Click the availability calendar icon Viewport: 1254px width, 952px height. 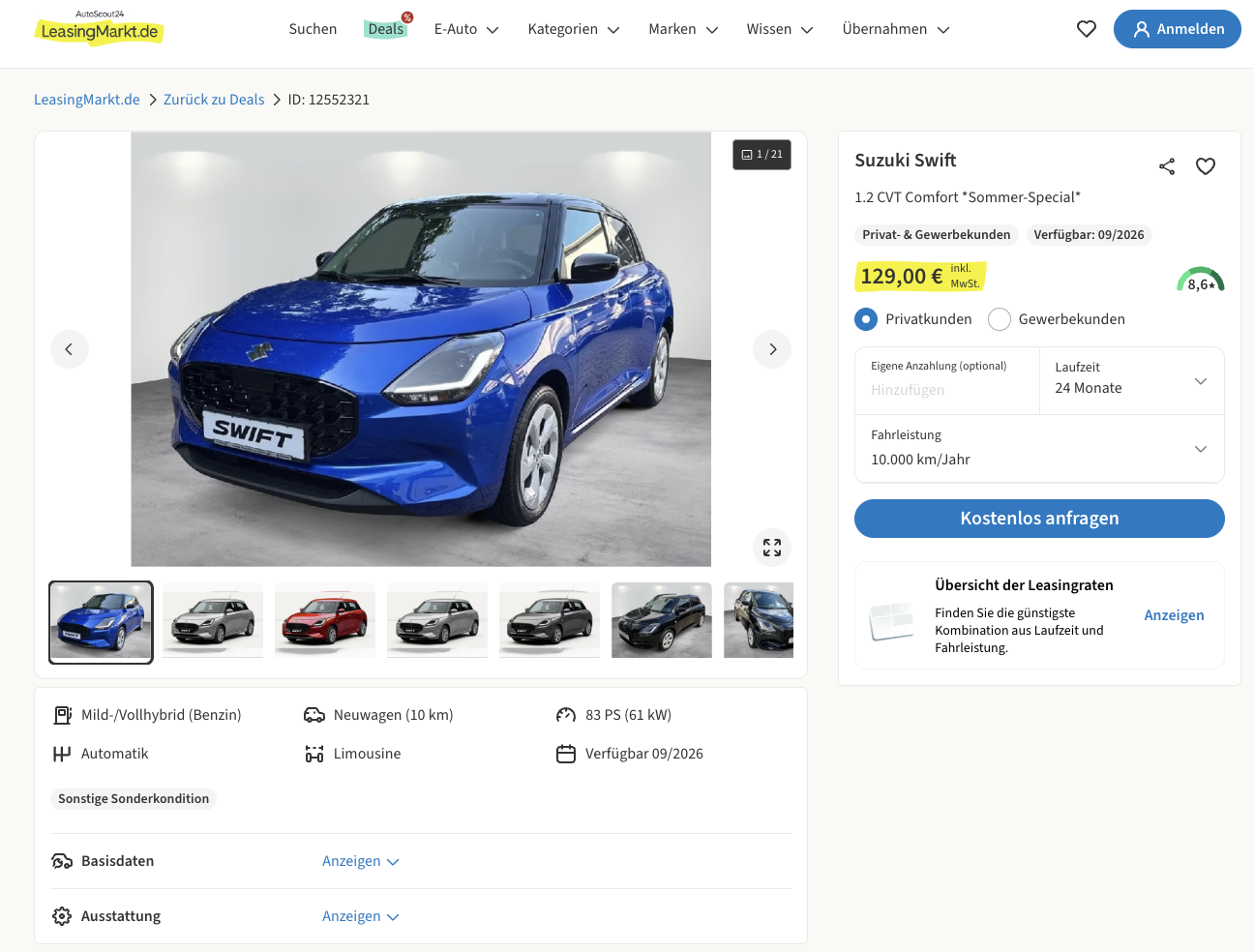(x=566, y=754)
